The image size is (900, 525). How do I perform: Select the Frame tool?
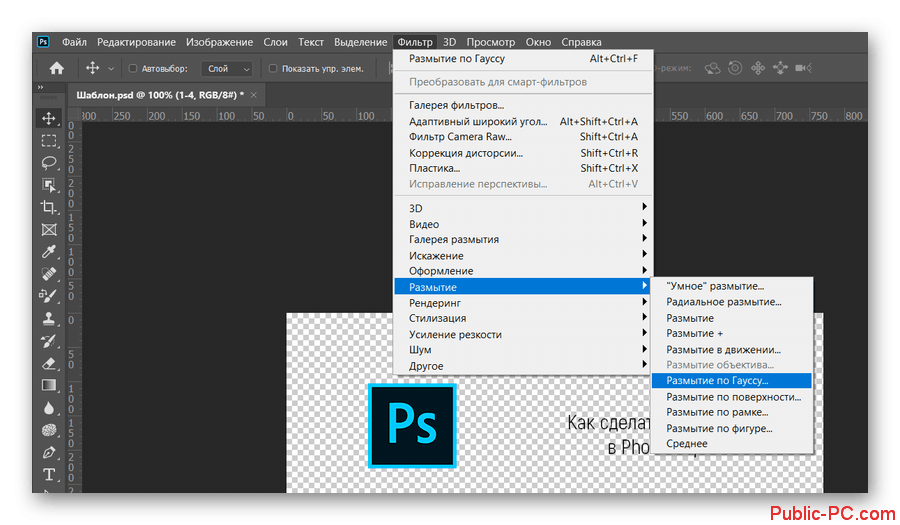49,230
